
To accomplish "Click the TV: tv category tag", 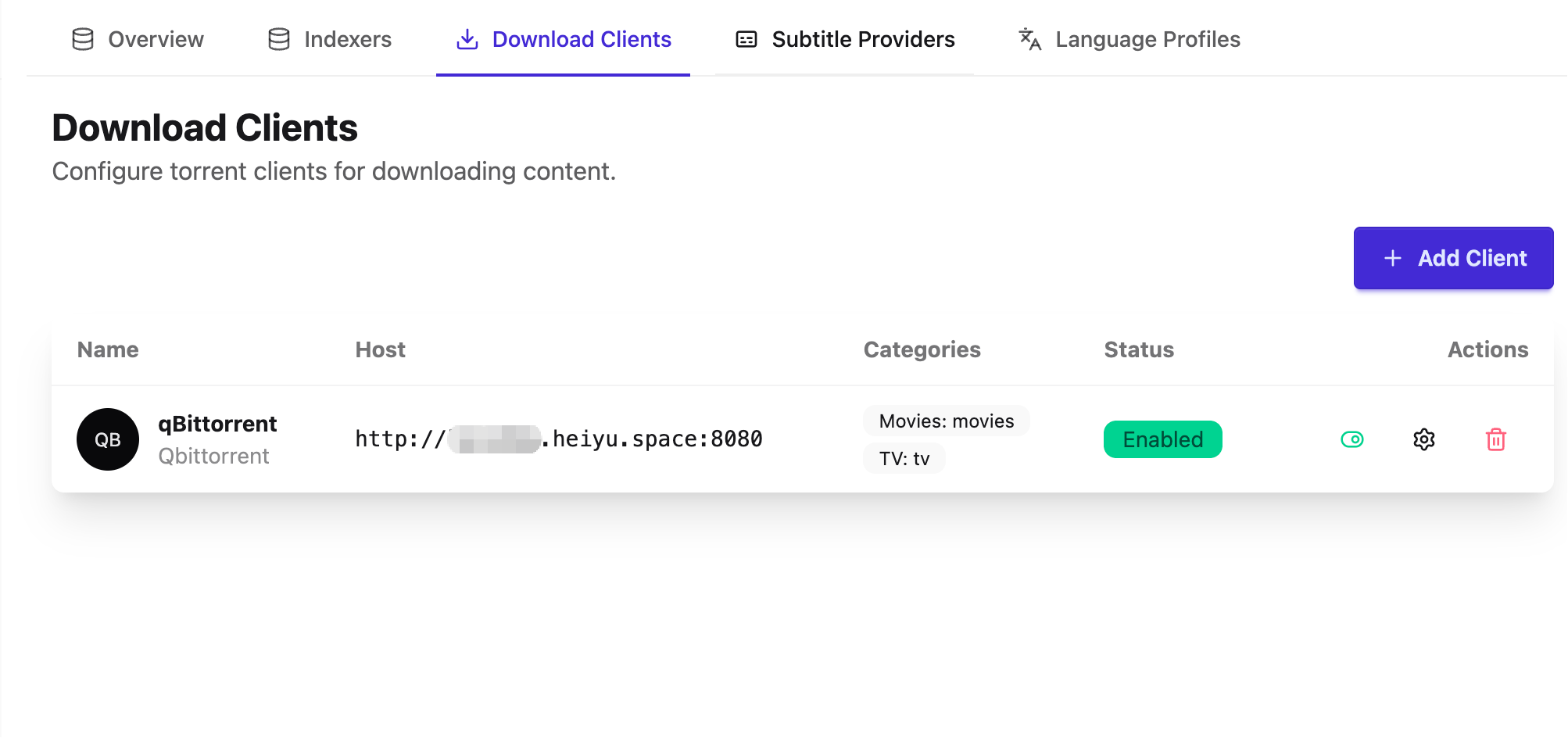I will (x=904, y=459).
